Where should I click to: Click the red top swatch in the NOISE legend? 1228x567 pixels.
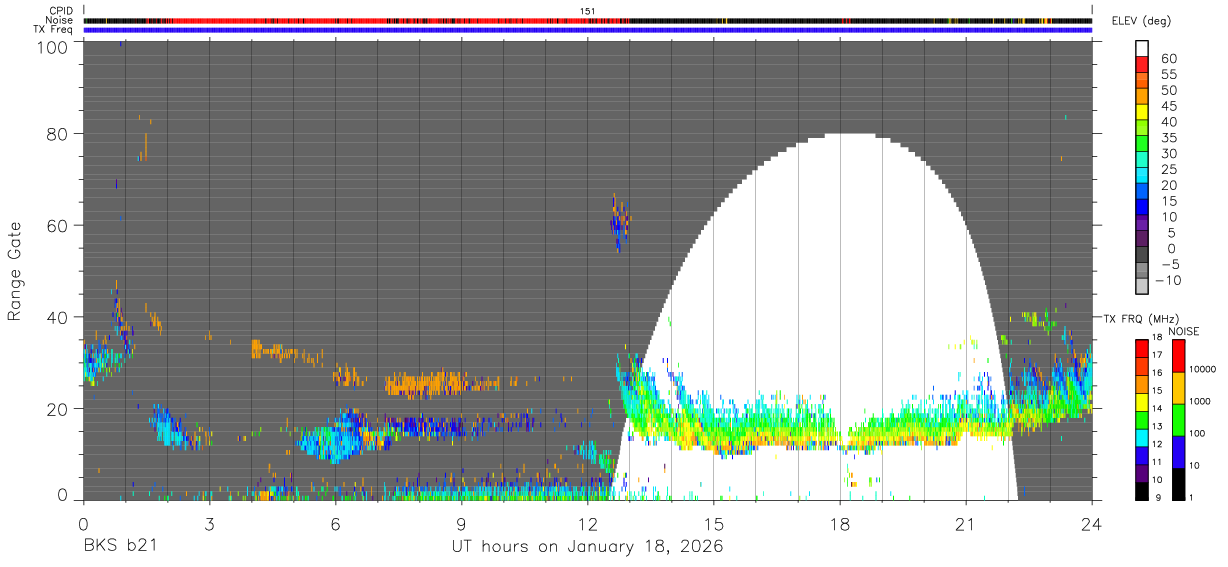coord(1178,355)
